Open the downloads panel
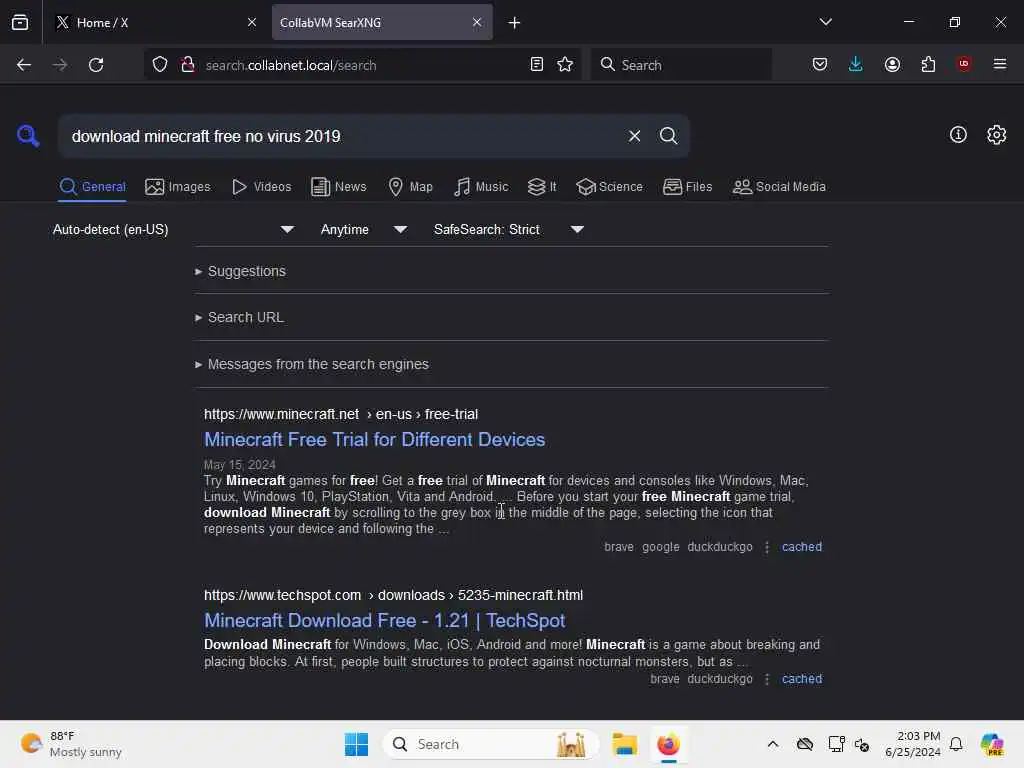This screenshot has width=1024, height=768. pyautogui.click(x=856, y=65)
